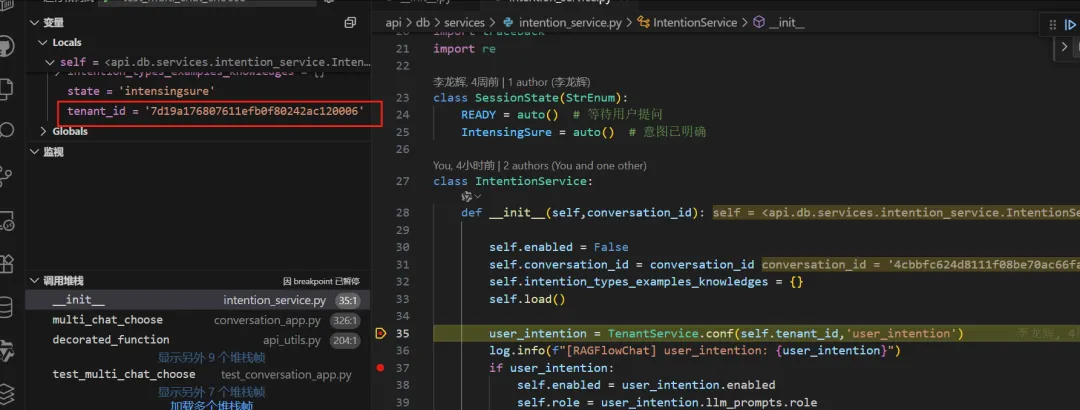Select state = 'intensingsure' variable row
This screenshot has width=1080, height=410.
[x=198, y=91]
